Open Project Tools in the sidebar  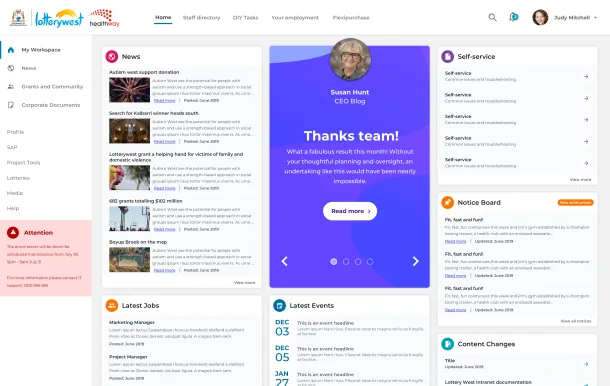click(x=23, y=162)
